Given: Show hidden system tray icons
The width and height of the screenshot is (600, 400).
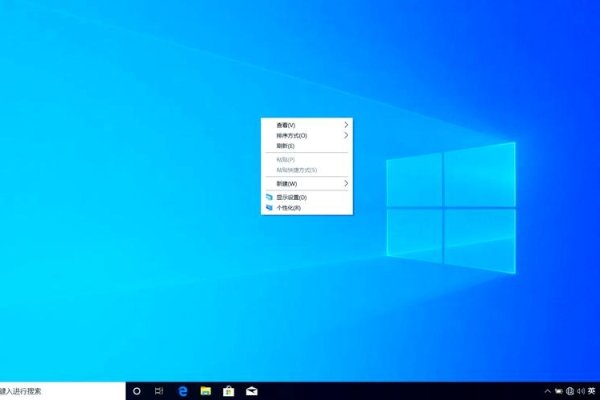Looking at the screenshot, I should [548, 391].
